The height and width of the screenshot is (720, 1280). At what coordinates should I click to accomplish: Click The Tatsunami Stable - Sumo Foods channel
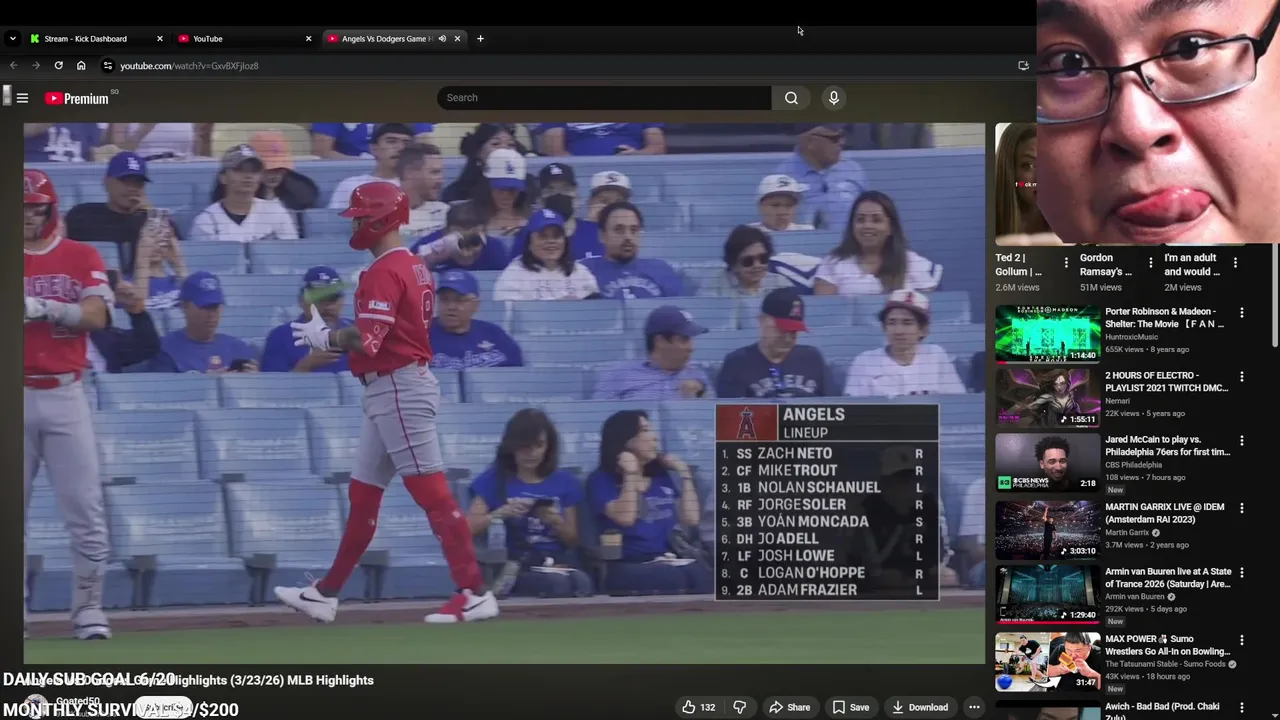point(1166,664)
